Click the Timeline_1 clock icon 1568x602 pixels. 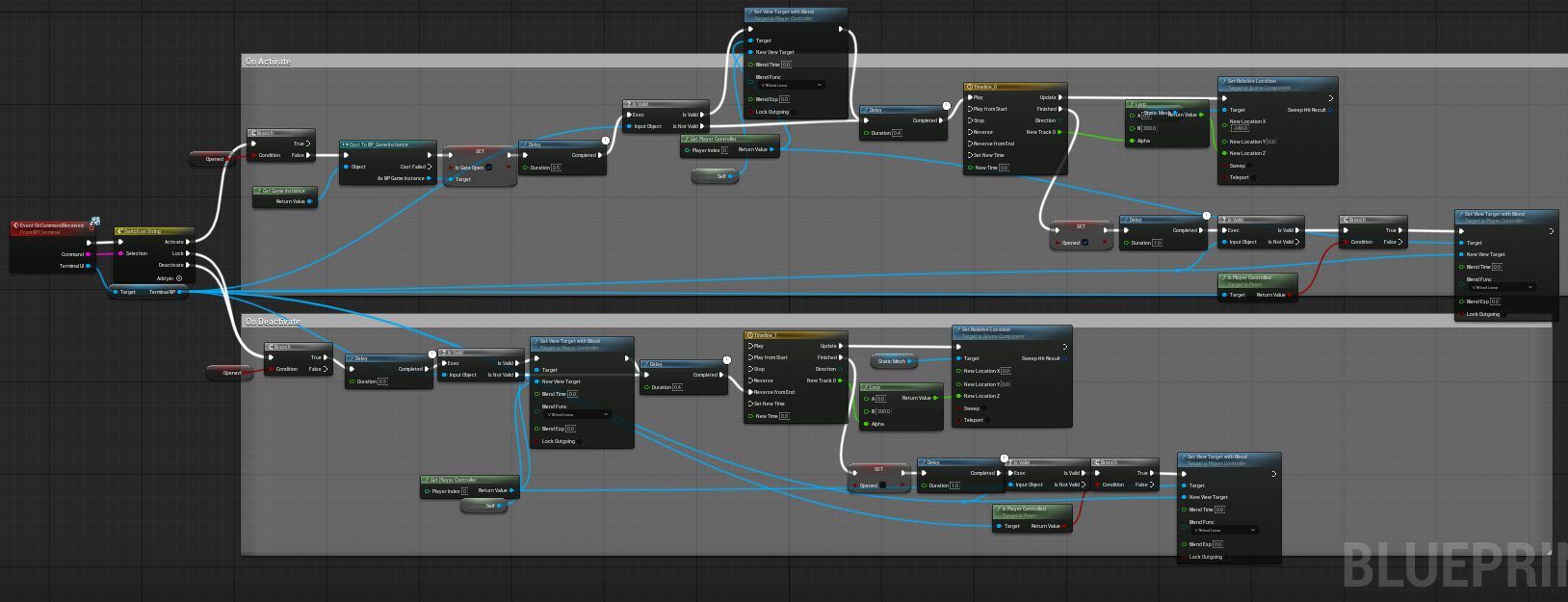click(749, 335)
